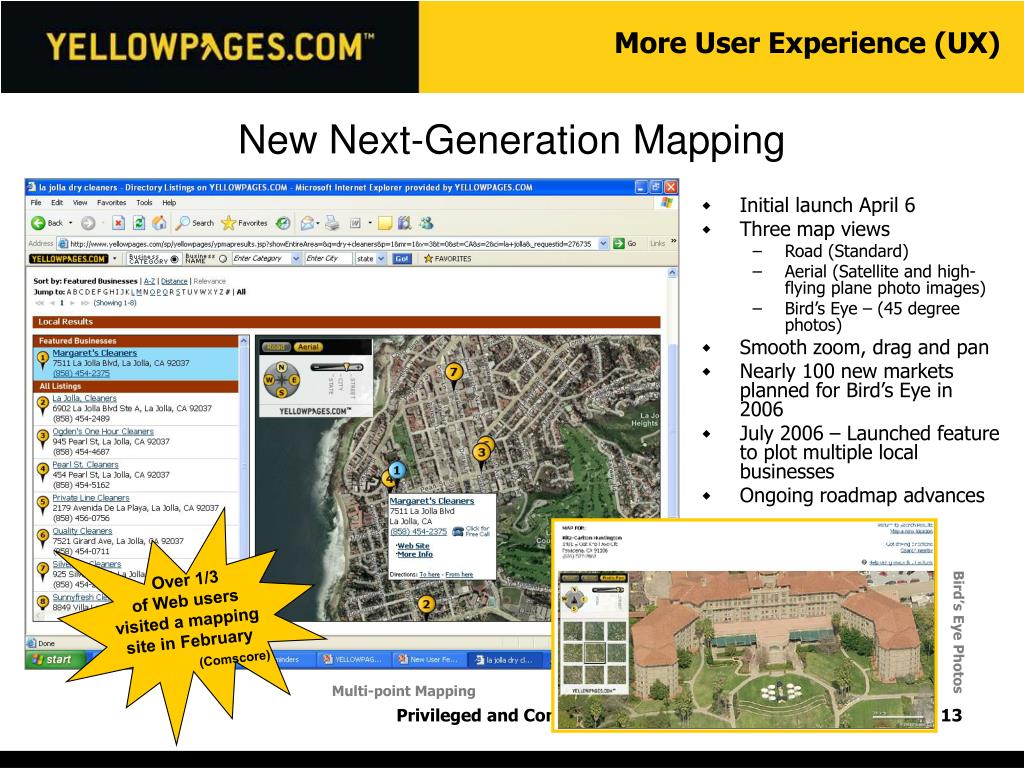Open the View menu

(x=80, y=202)
